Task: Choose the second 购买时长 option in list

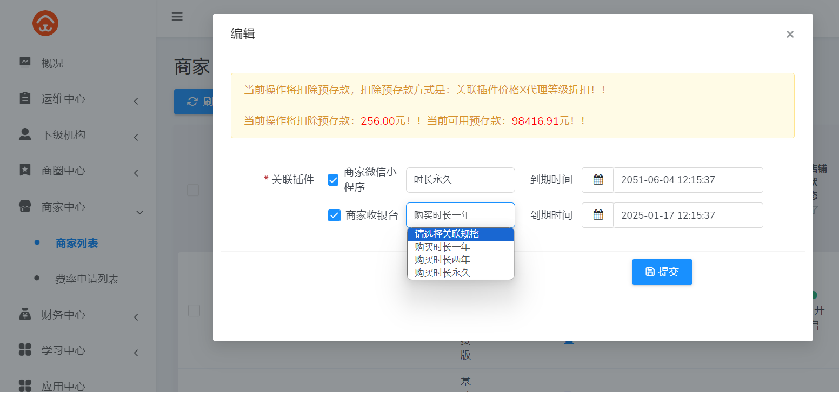Action: pyautogui.click(x=461, y=260)
